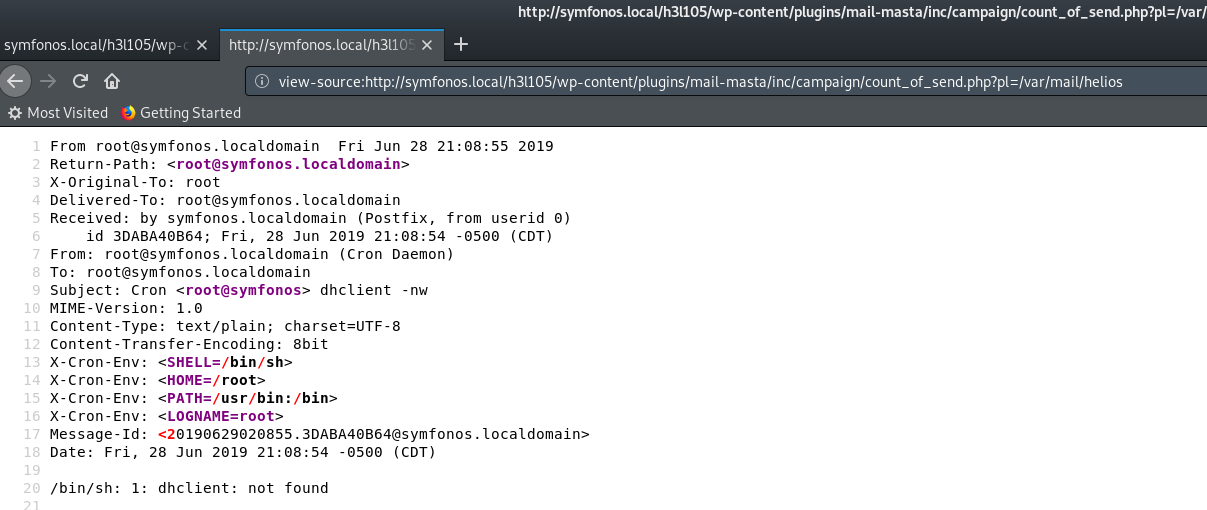Open the Getting Started bookmark
Image resolution: width=1207 pixels, height=510 pixels.
(181, 113)
